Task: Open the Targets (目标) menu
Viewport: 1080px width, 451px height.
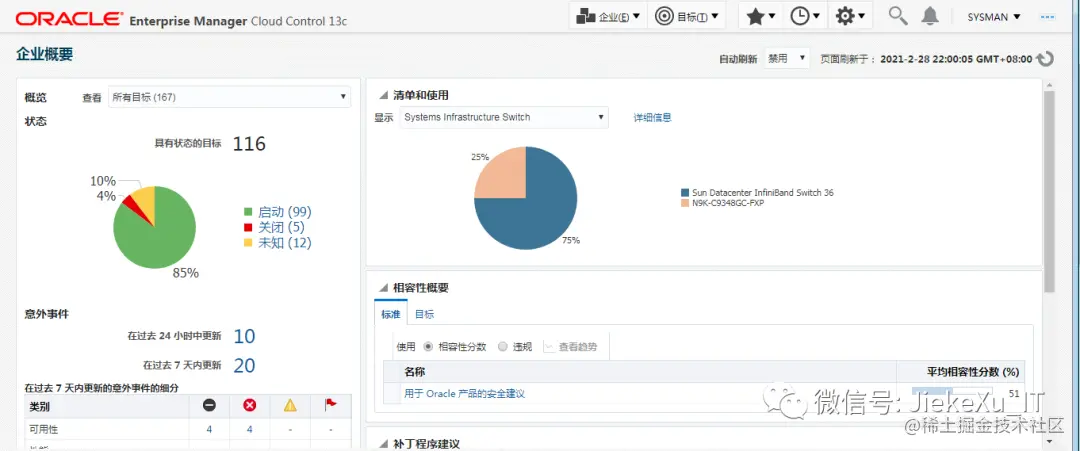Action: pyautogui.click(x=687, y=17)
